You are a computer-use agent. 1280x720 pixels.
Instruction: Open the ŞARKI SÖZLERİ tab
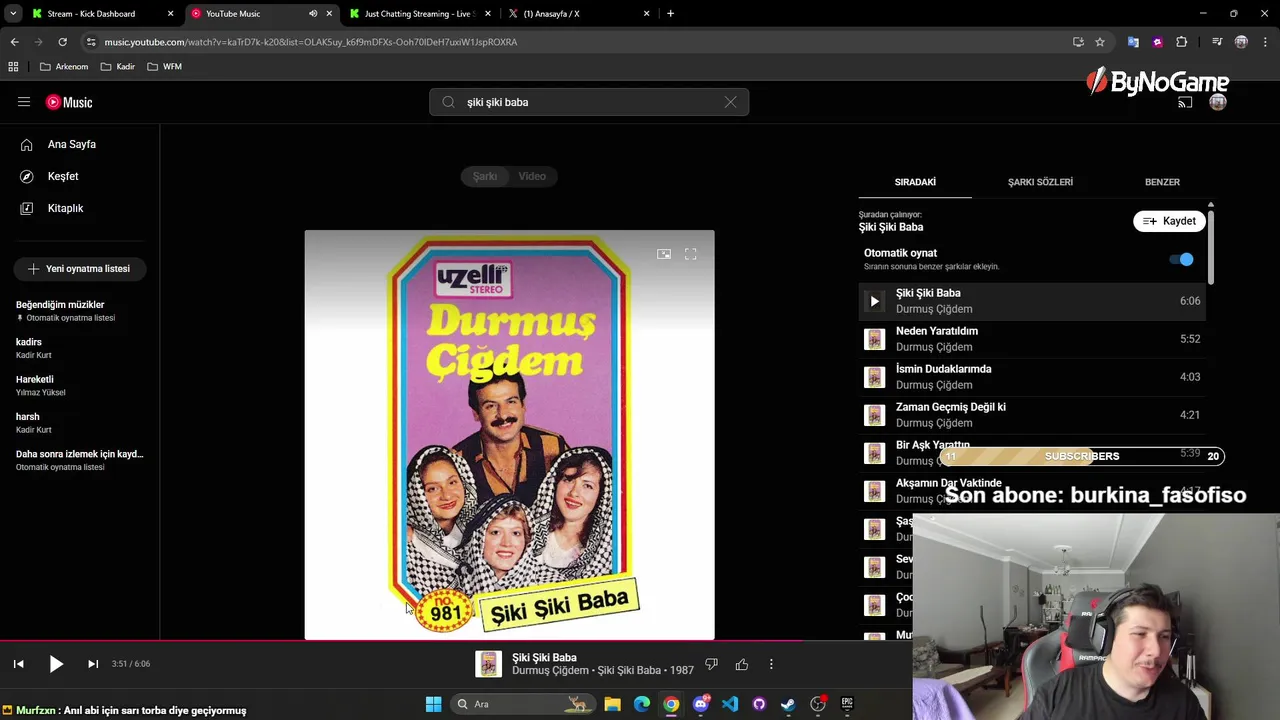1040,182
